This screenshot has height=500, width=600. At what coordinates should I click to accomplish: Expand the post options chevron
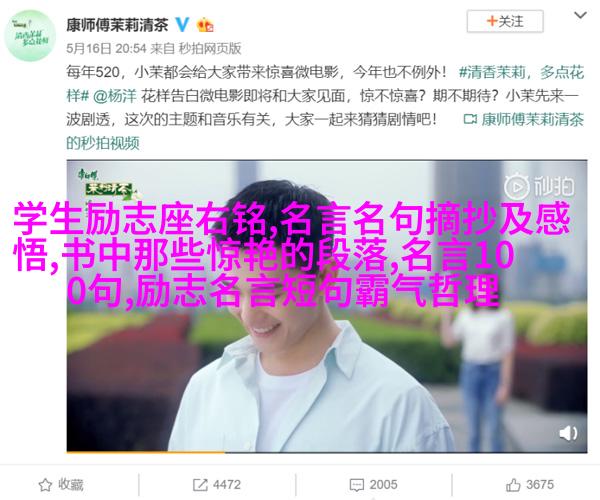580,16
